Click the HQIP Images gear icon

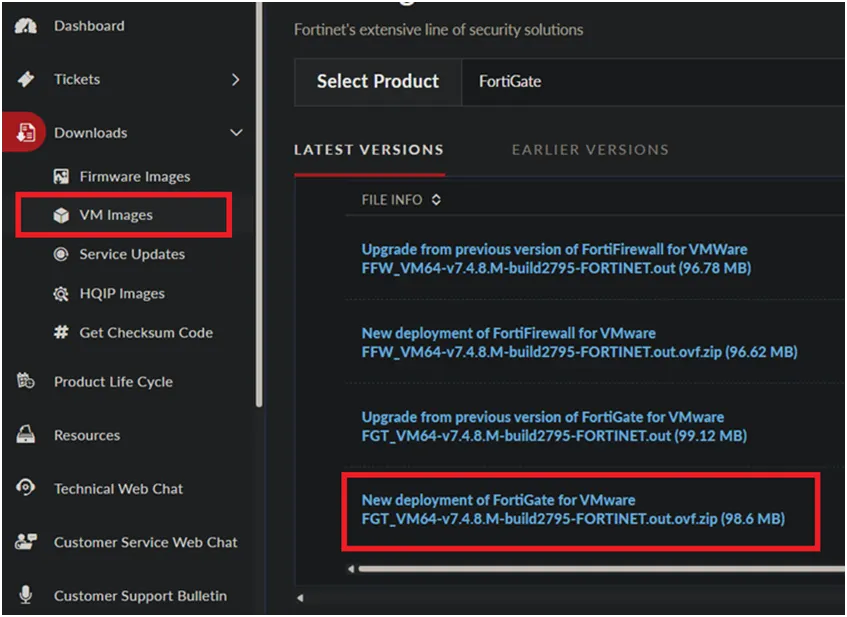tap(61, 293)
